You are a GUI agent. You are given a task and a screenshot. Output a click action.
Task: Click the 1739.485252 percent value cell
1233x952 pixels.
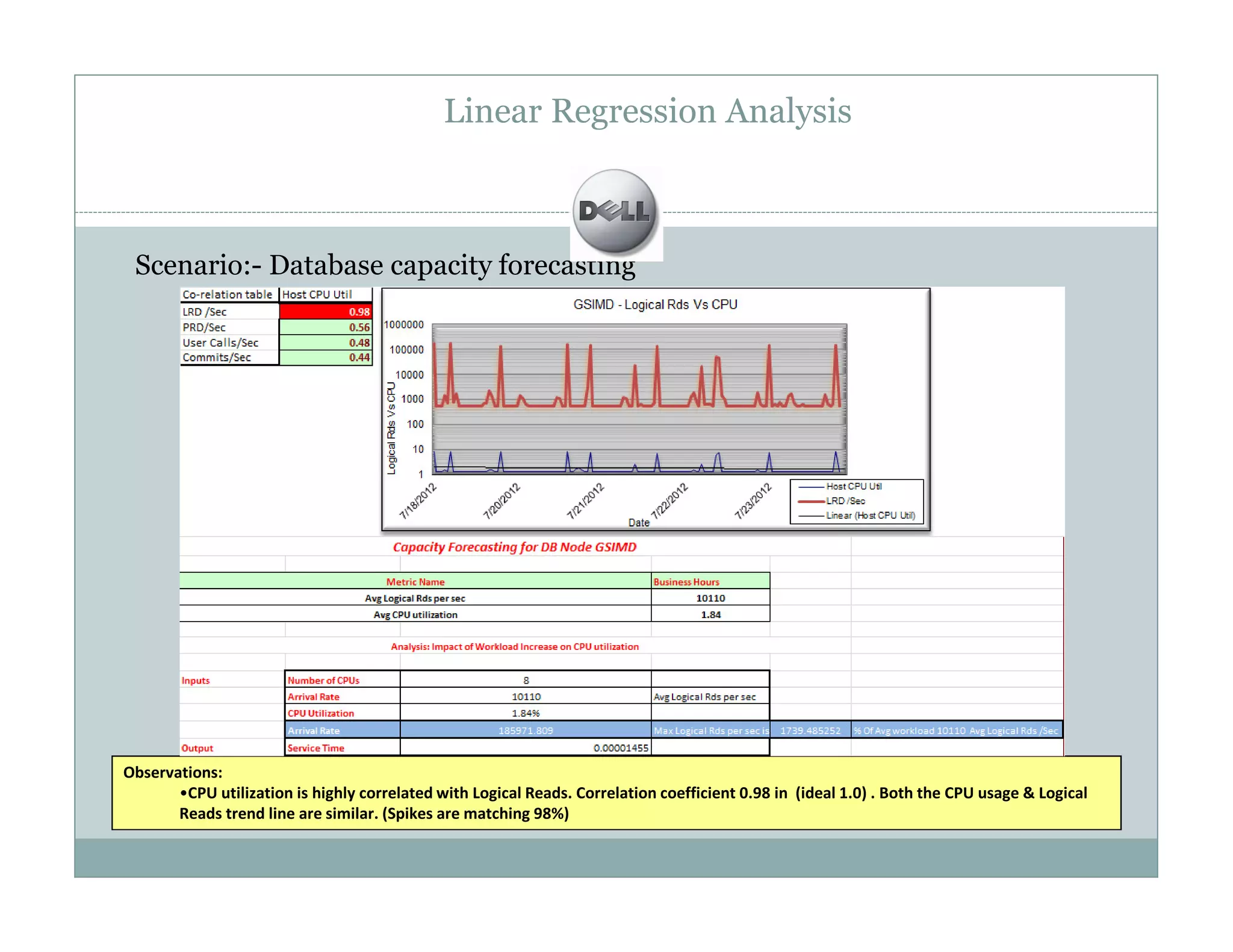(810, 731)
